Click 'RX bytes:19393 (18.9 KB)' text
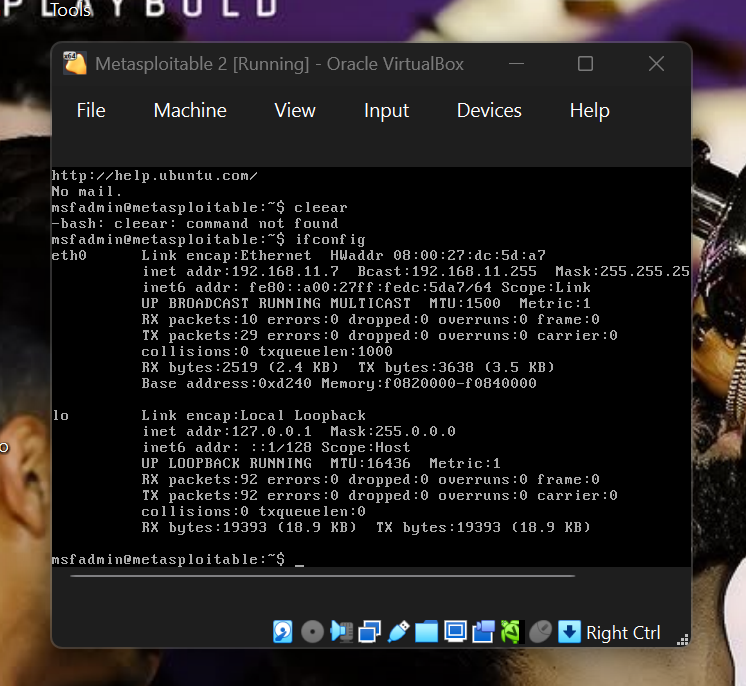The image size is (746, 686). click(249, 527)
